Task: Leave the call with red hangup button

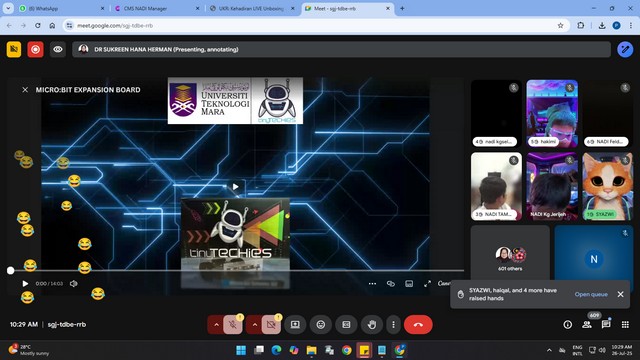Action: (418, 324)
